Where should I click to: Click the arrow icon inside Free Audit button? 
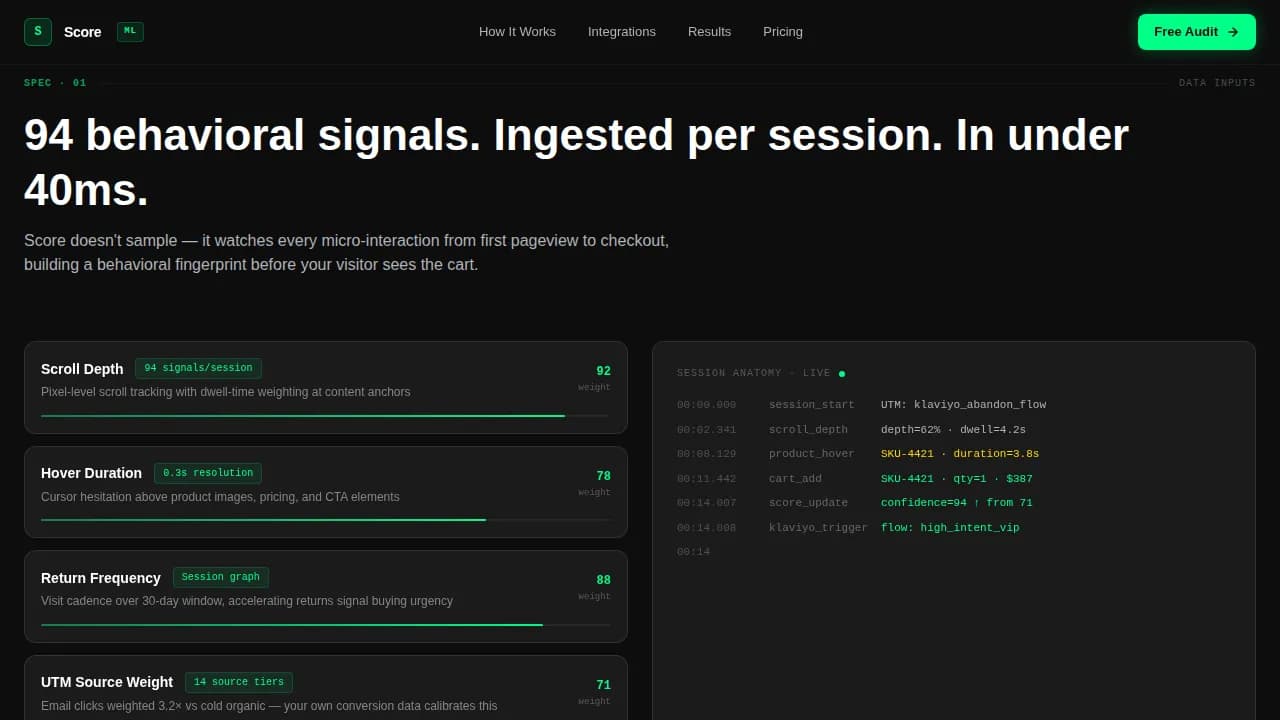click(x=1231, y=31)
